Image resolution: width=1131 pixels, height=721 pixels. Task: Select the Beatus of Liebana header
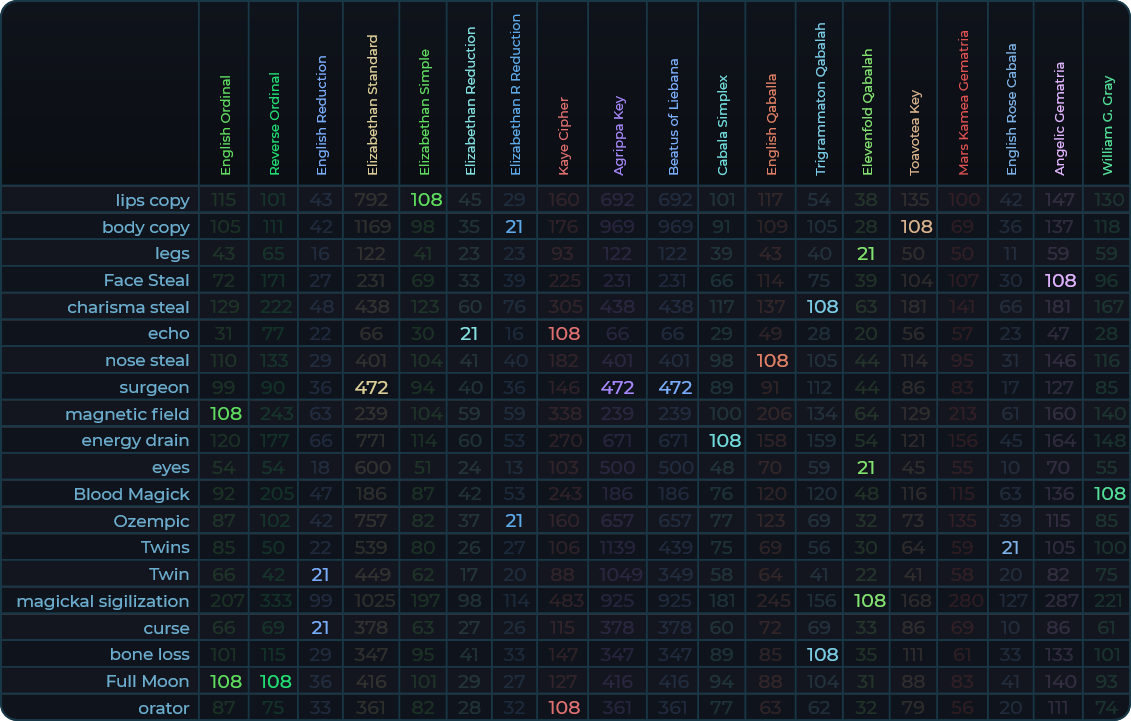point(674,117)
